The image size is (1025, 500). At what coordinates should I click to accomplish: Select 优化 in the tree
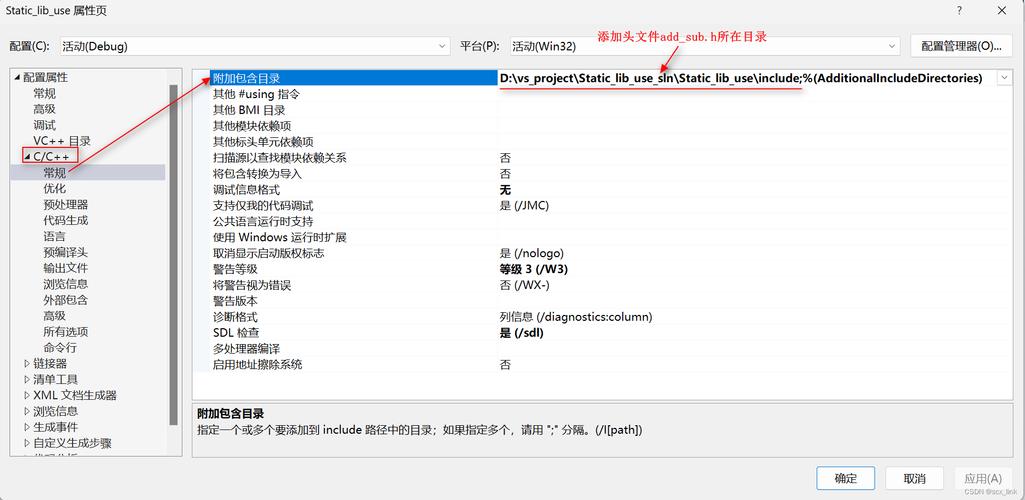point(55,188)
